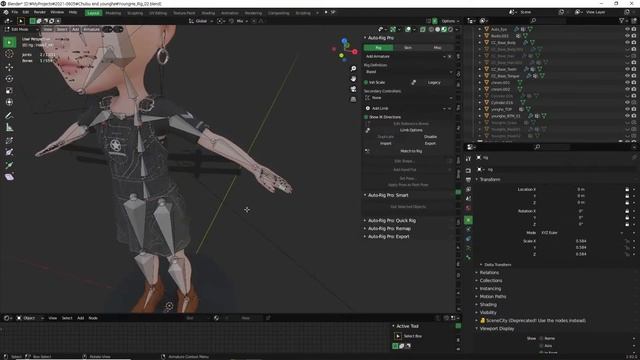
Task: Select the Cursor tool in left toolbar
Action: click(9, 54)
